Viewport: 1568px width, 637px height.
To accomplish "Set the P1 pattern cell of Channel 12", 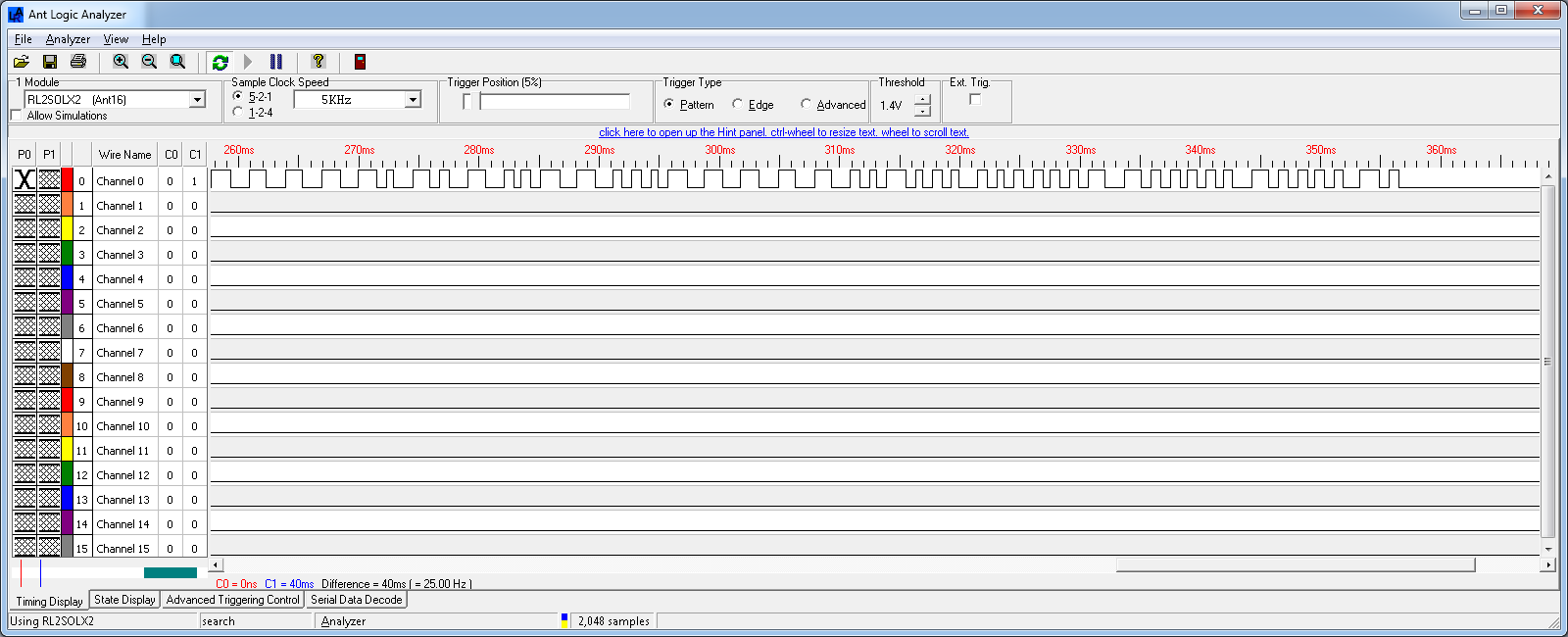I will 49,473.
